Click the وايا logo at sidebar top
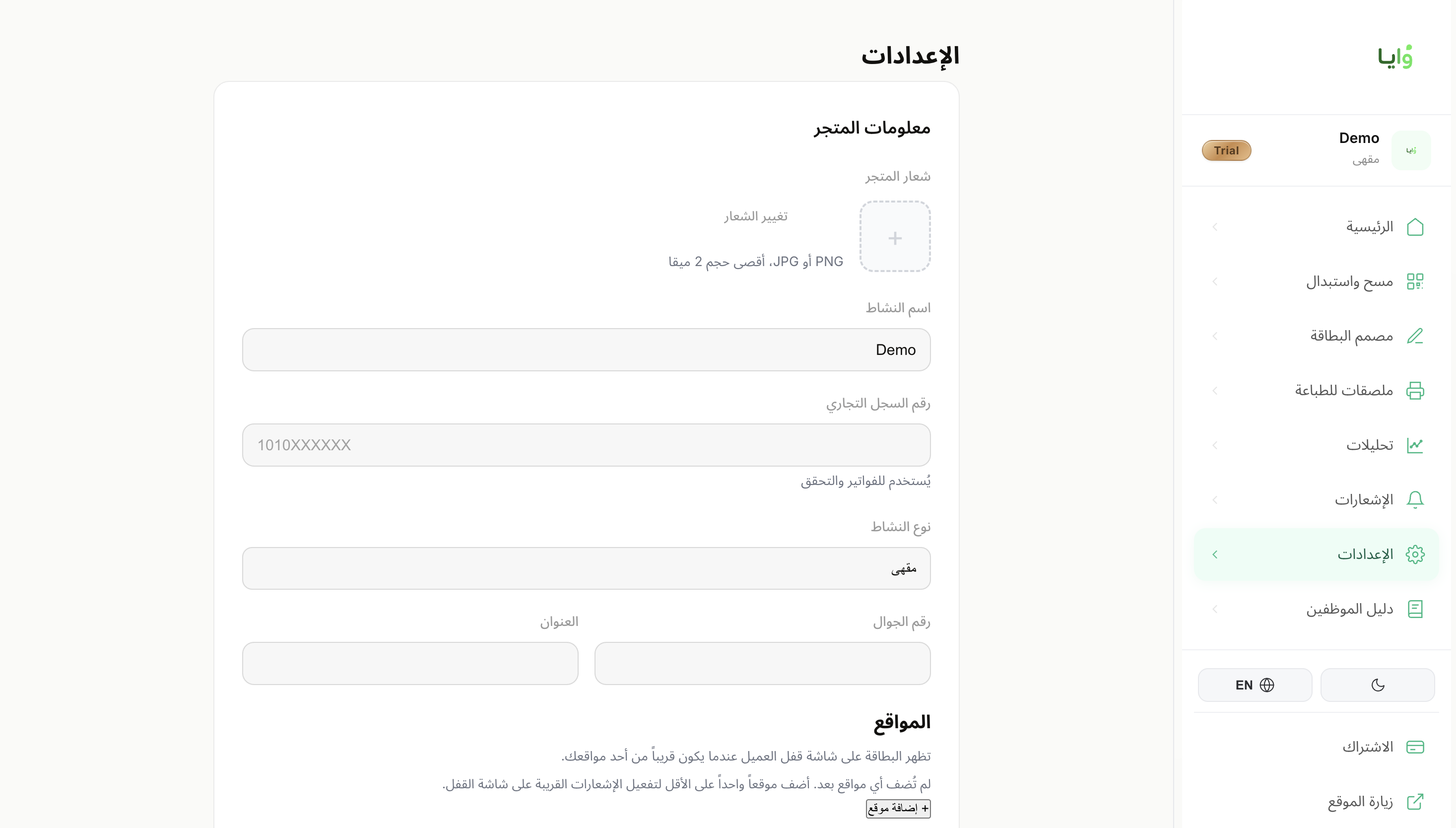 click(1395, 56)
